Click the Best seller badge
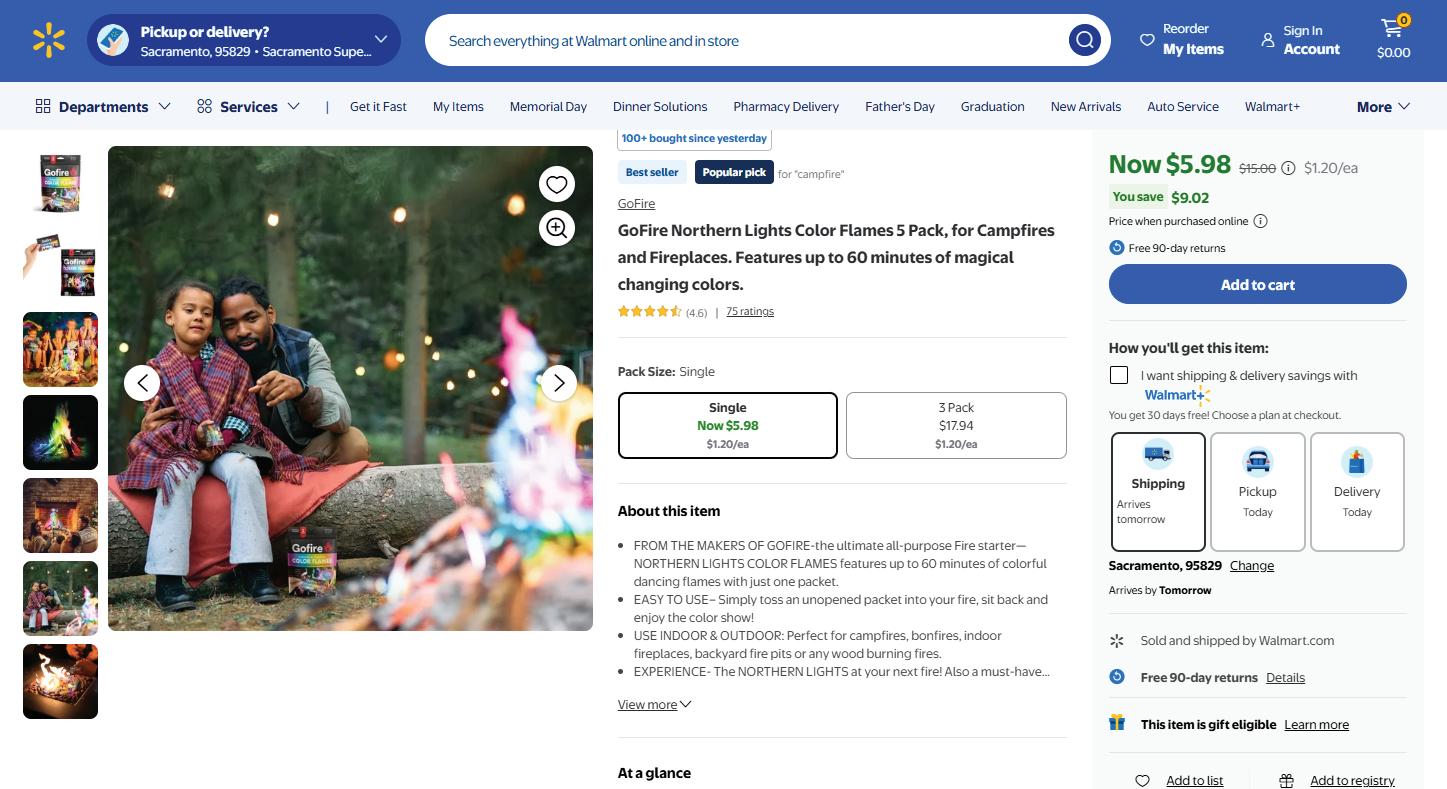This screenshot has width=1447, height=789. pos(652,172)
